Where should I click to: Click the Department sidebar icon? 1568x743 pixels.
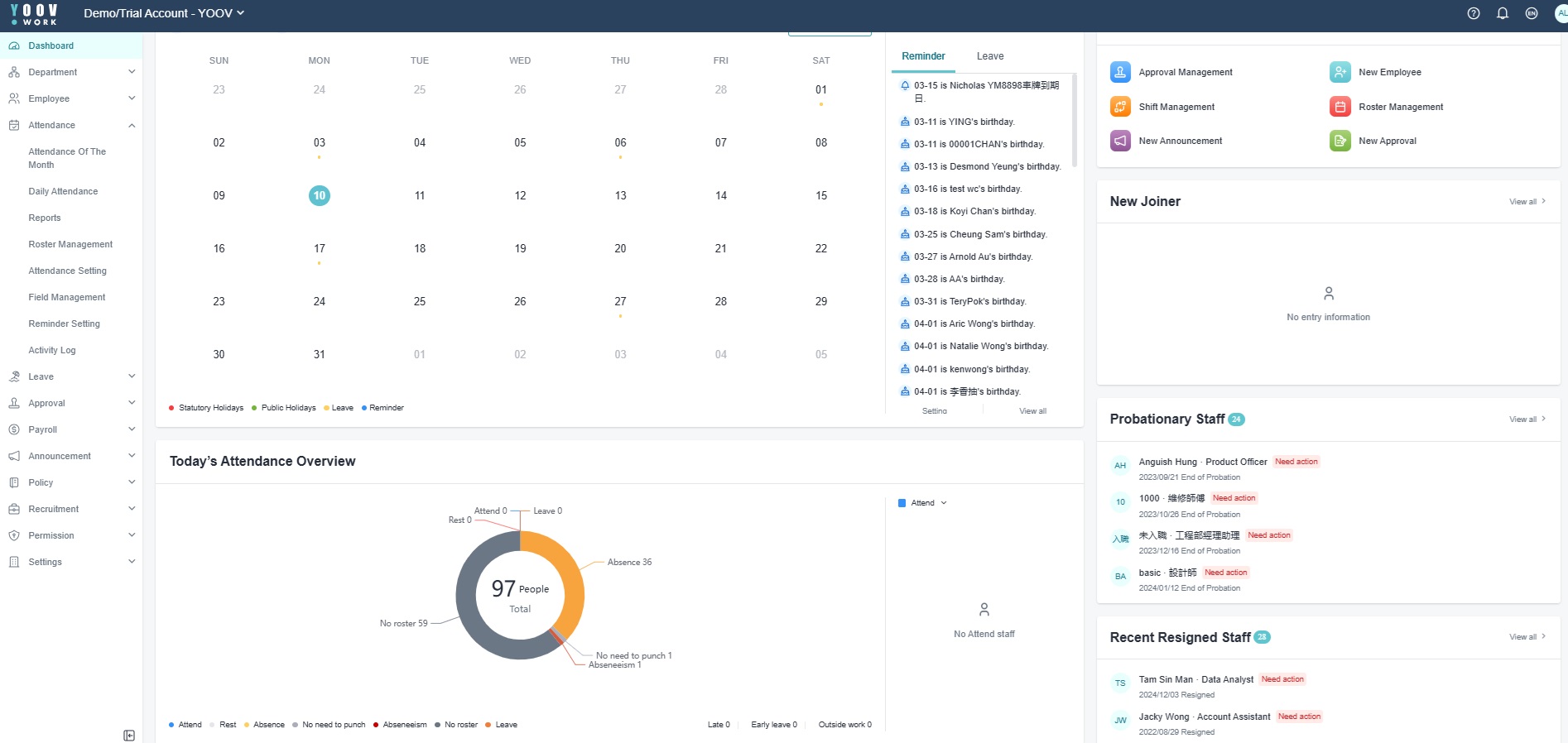click(x=14, y=72)
